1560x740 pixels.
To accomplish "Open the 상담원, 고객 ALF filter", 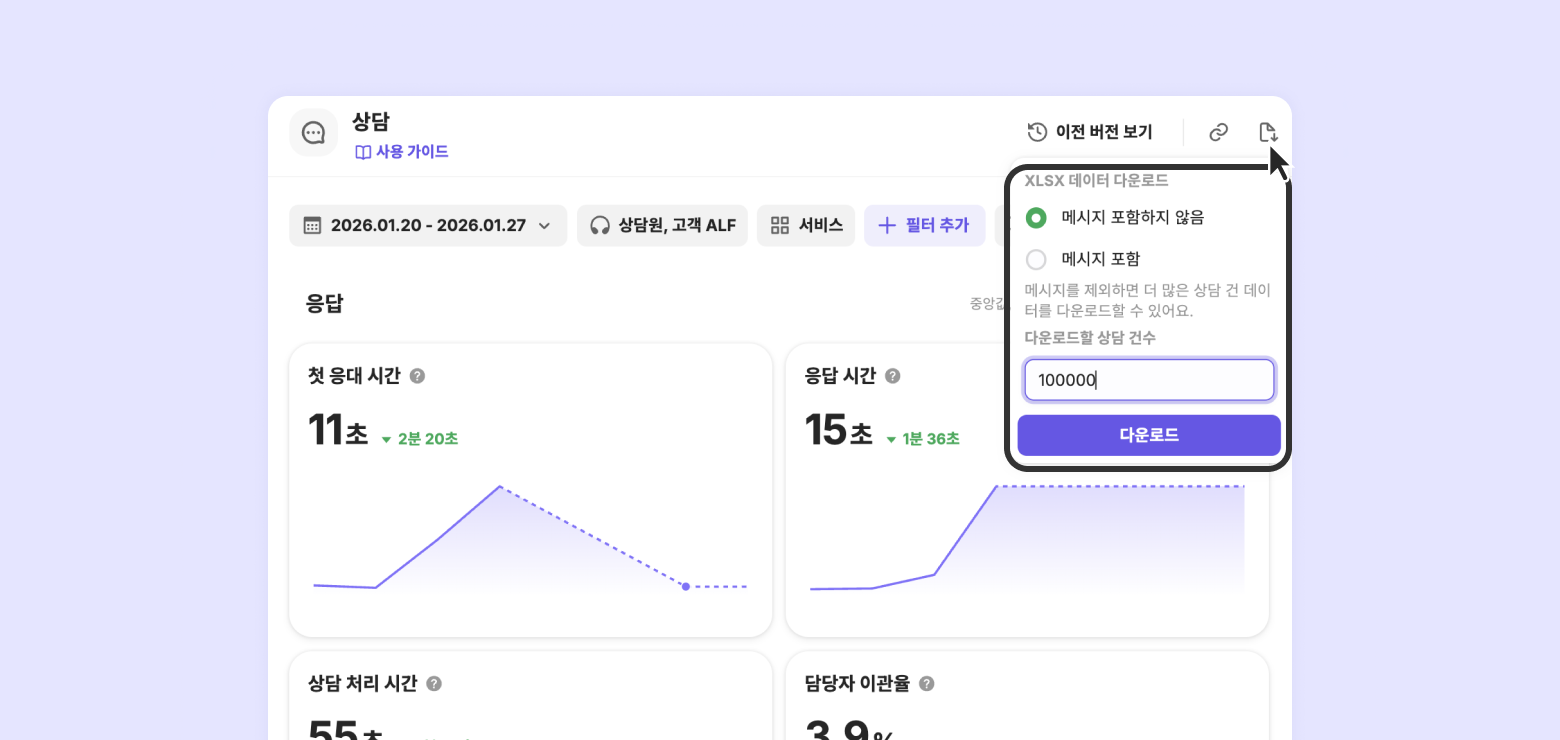I will point(662,226).
